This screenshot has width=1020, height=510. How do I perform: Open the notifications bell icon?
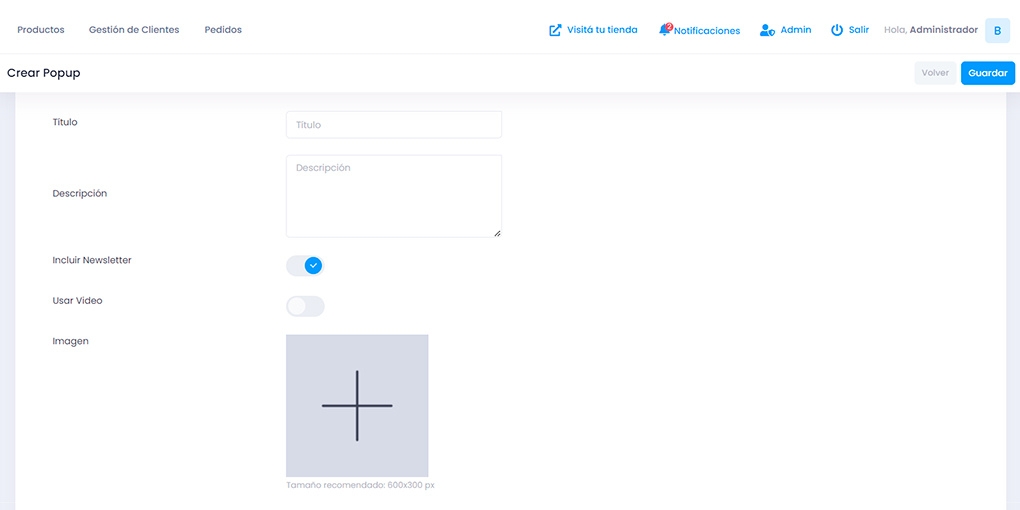click(665, 30)
